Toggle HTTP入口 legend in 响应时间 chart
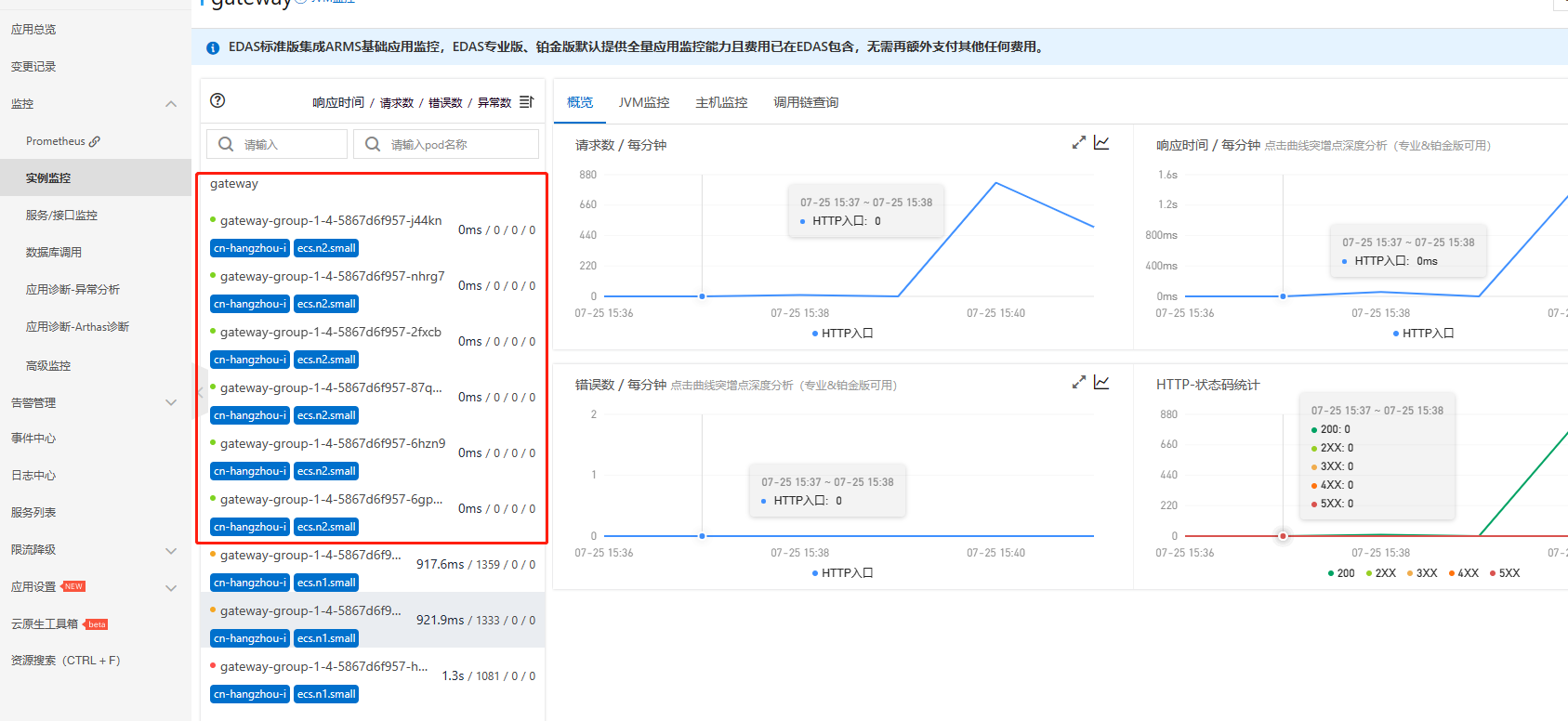1568x721 pixels. click(x=1424, y=333)
